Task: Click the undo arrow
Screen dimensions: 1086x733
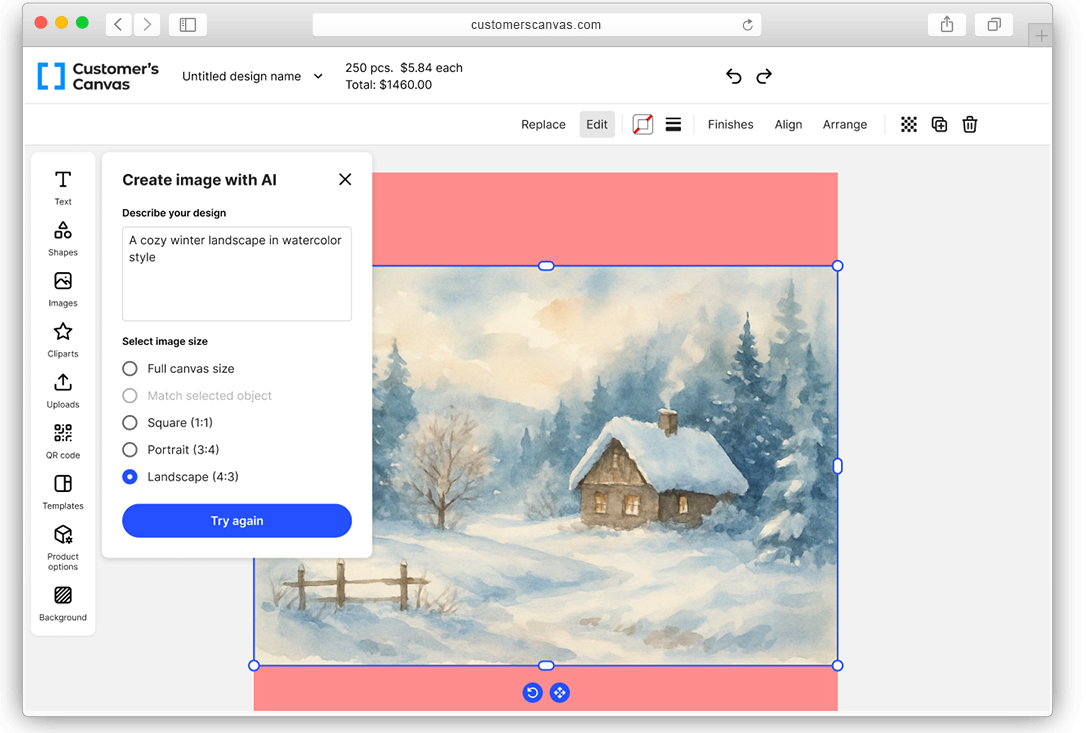Action: coord(733,76)
